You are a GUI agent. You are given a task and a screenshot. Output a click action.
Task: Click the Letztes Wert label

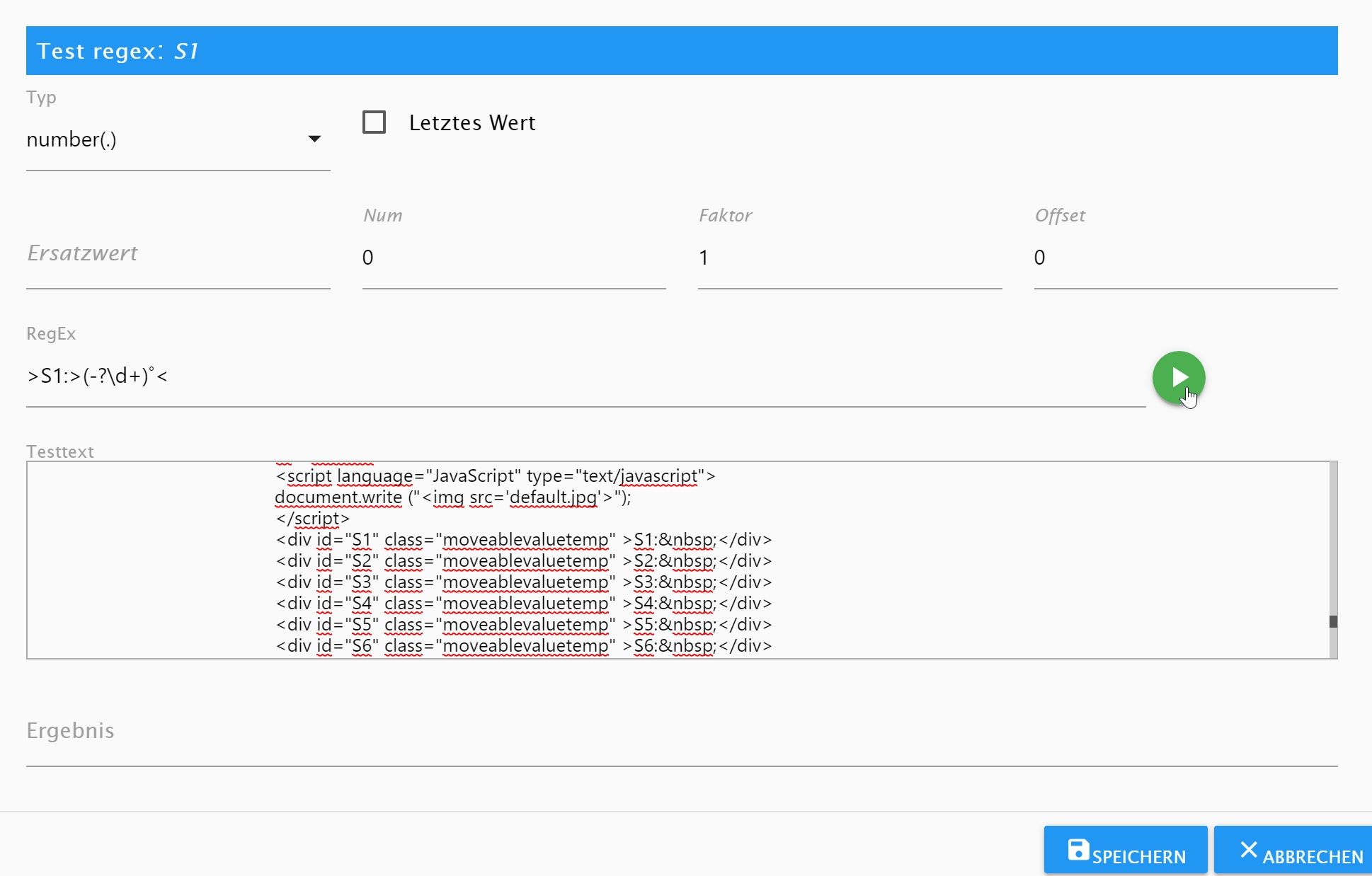(472, 123)
